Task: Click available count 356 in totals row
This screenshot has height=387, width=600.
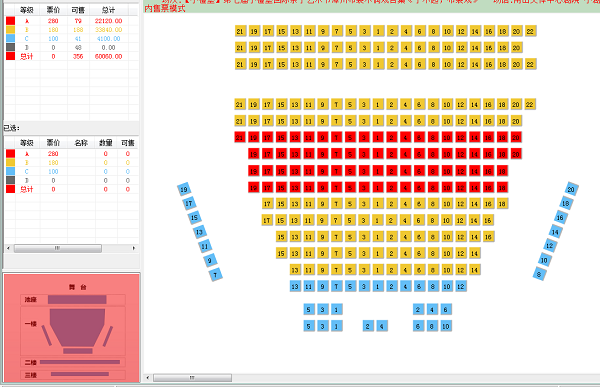Action: [x=78, y=56]
